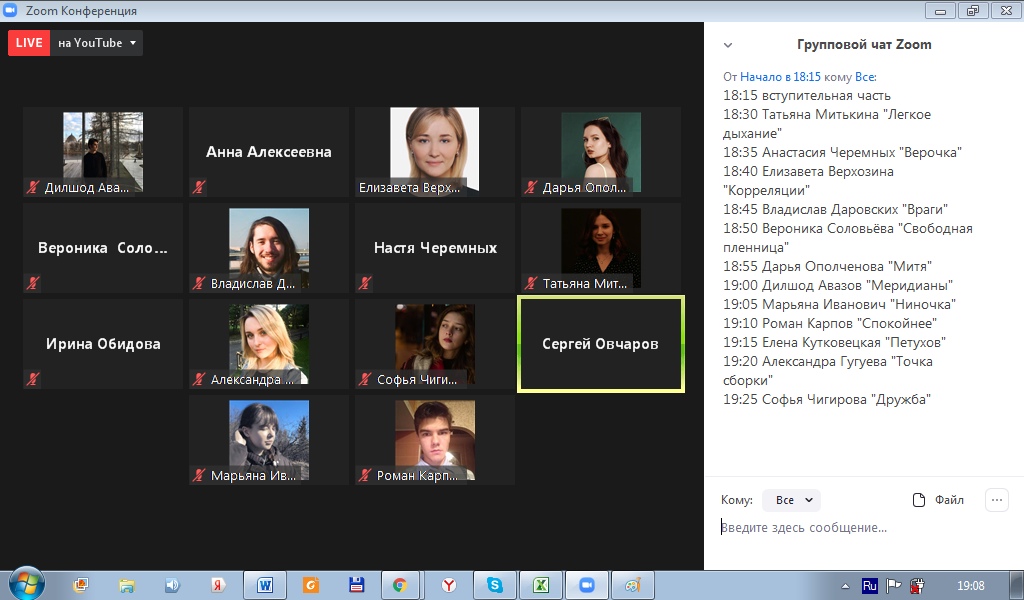
Task: Click muted microphone icon on Роман Карп tile
Action: click(x=364, y=475)
